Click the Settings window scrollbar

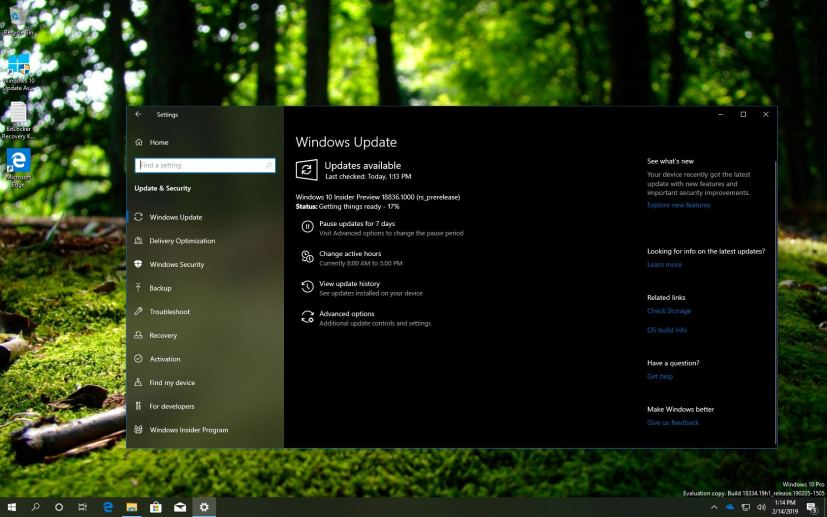pyautogui.click(x=775, y=302)
